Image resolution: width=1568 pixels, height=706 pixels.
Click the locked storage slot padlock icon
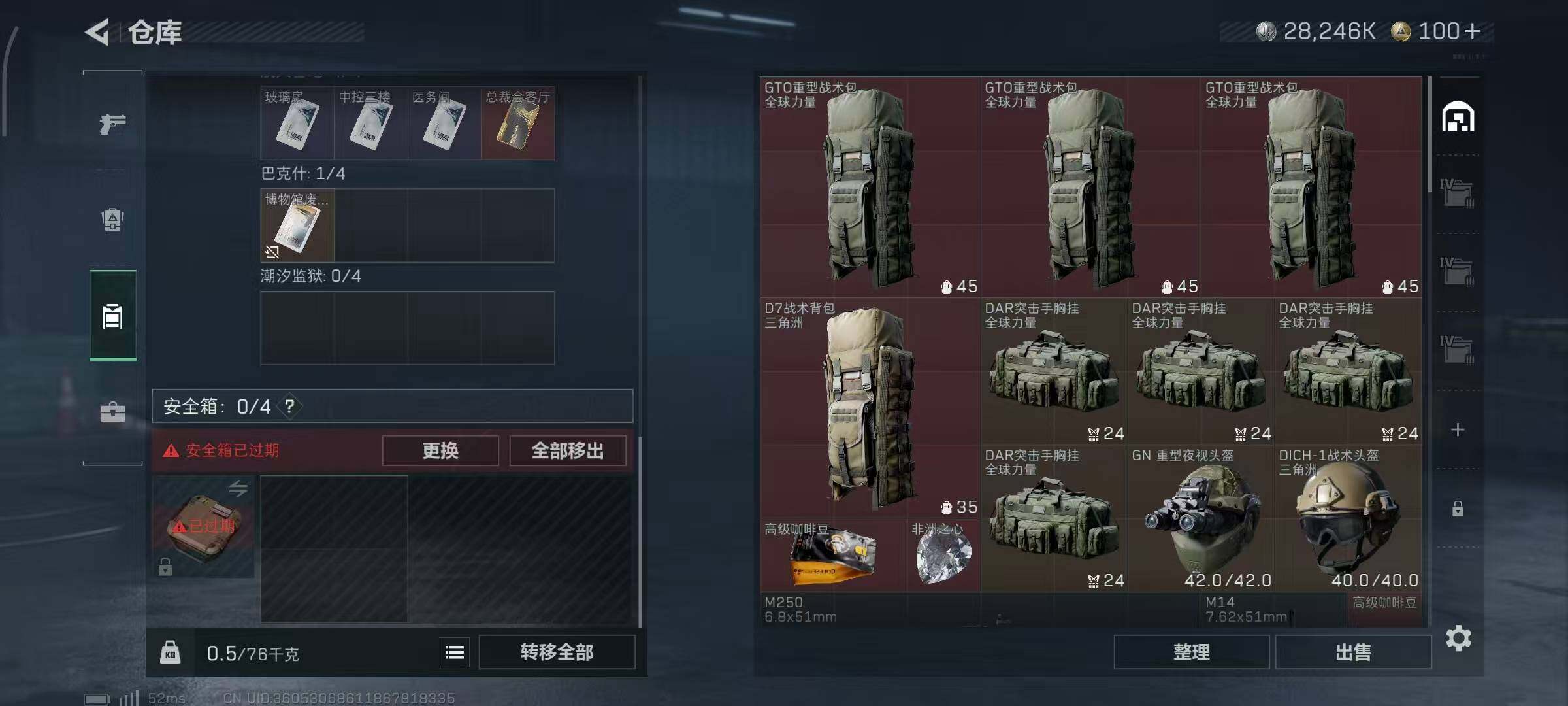(1458, 508)
